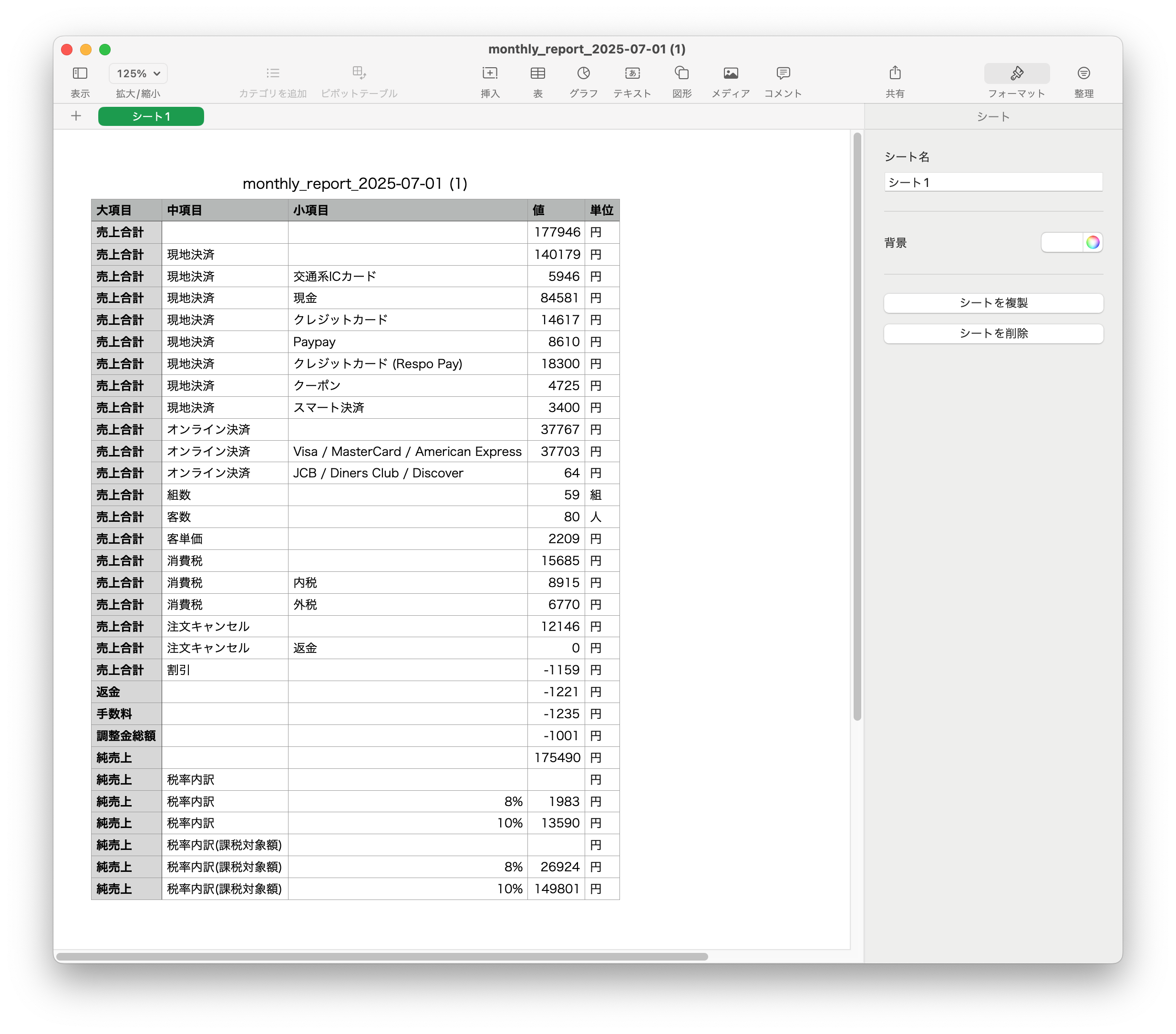Select the 客数 cell
The image size is (1176, 1034).
coord(225,517)
